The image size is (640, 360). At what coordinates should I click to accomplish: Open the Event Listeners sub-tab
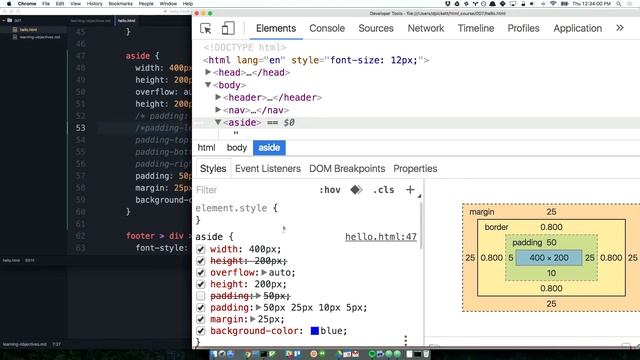tap(268, 169)
